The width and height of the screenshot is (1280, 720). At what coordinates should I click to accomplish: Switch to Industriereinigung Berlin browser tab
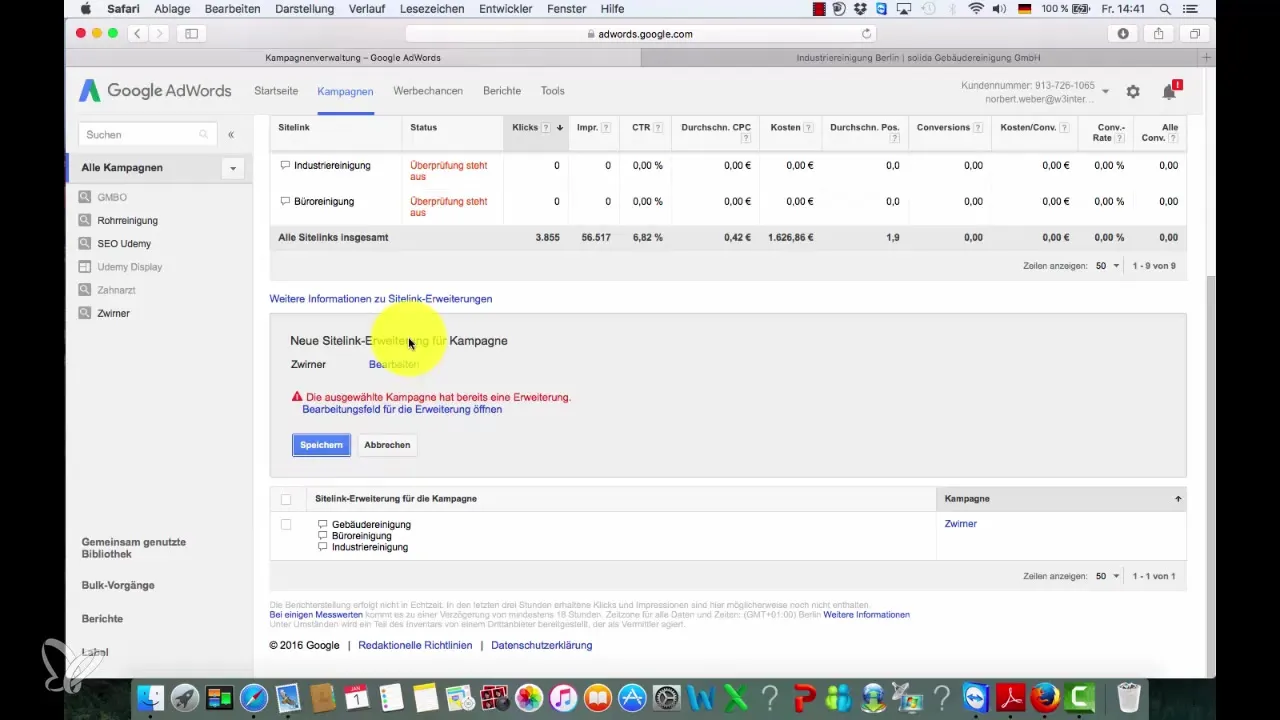[918, 58]
